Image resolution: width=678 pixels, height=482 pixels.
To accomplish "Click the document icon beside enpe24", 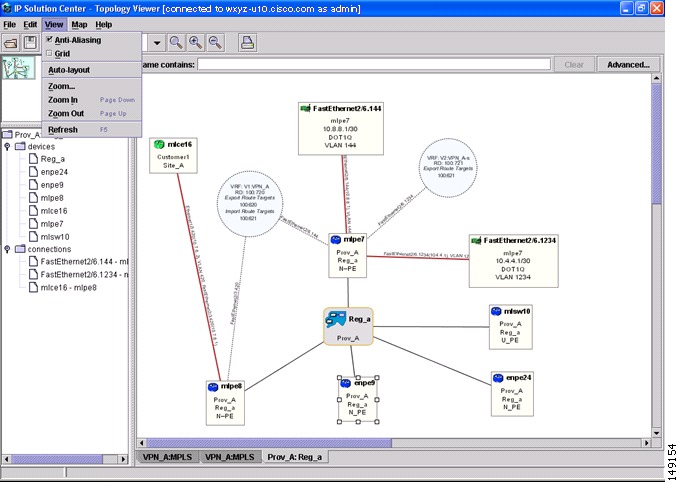I will 34,172.
